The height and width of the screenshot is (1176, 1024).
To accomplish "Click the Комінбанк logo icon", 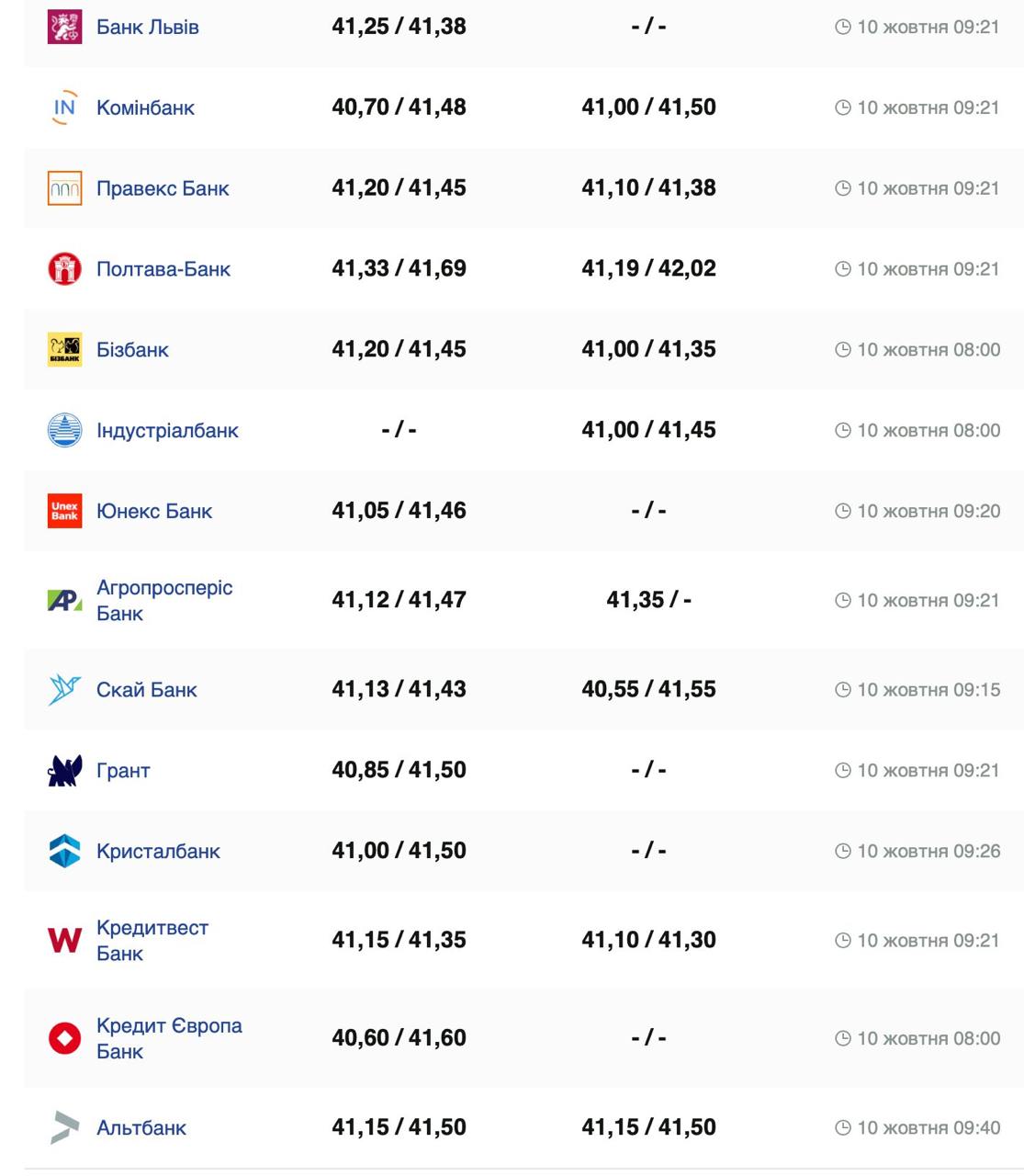I will (64, 107).
